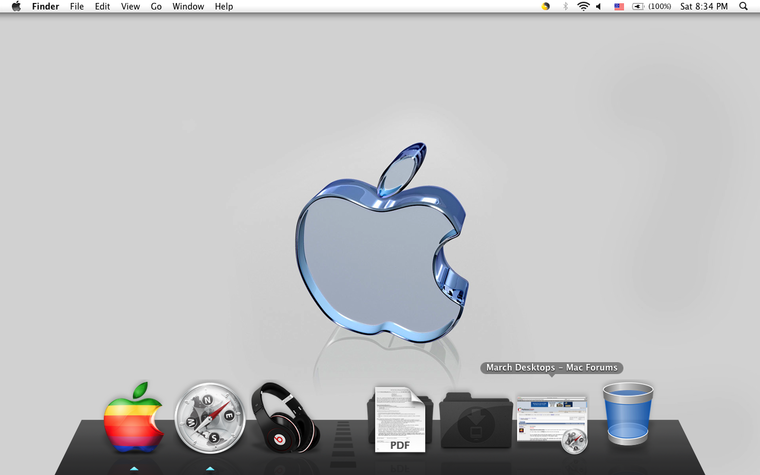760x475 pixels.
Task: Click the Sat 8:34 PM clock
Action: (x=704, y=6)
